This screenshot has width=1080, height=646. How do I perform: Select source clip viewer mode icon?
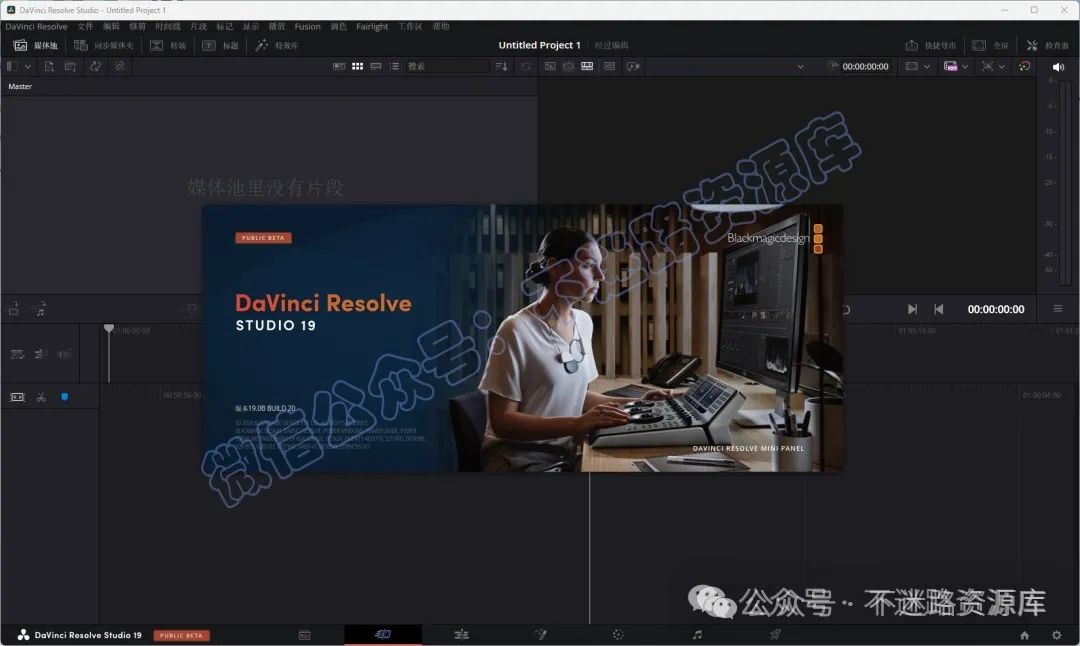tap(550, 66)
